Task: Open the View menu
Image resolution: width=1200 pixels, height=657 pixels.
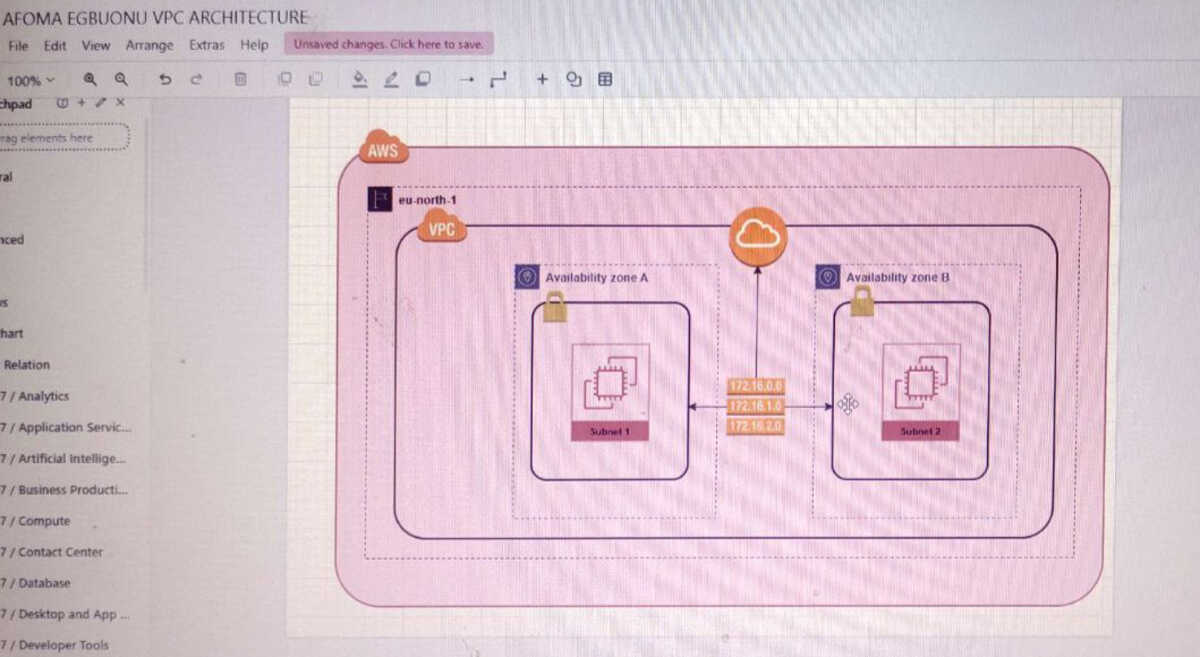Action: 96,45
